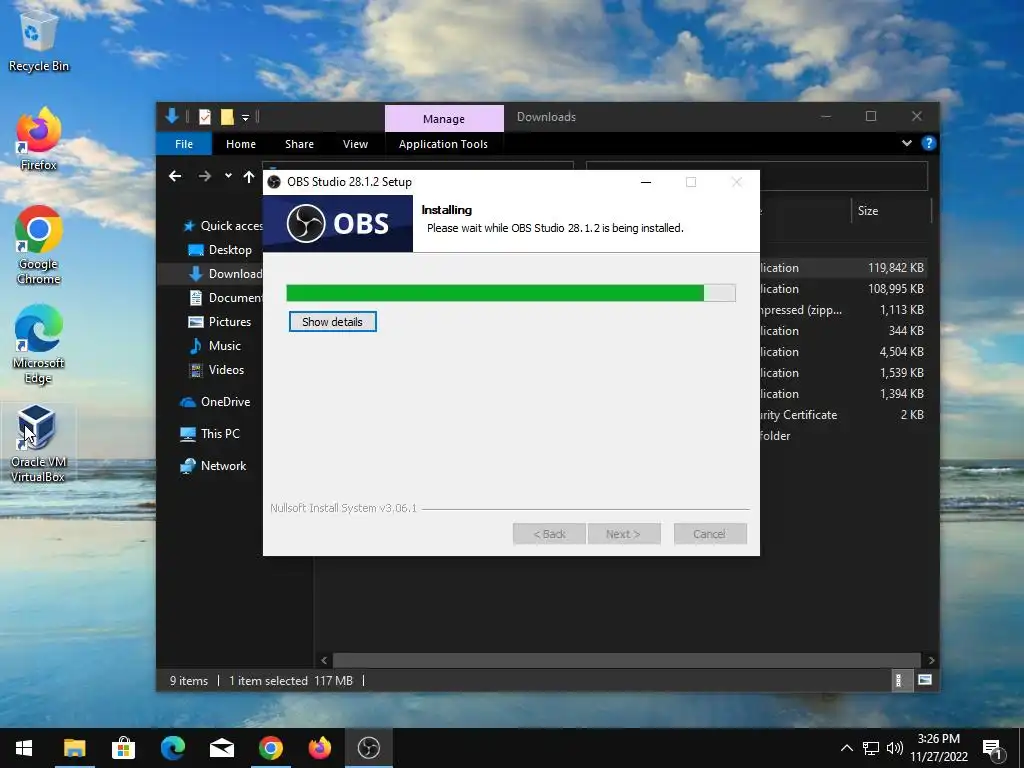Viewport: 1024px width, 768px height.
Task: Open Microsoft Store from the taskbar
Action: 123,748
